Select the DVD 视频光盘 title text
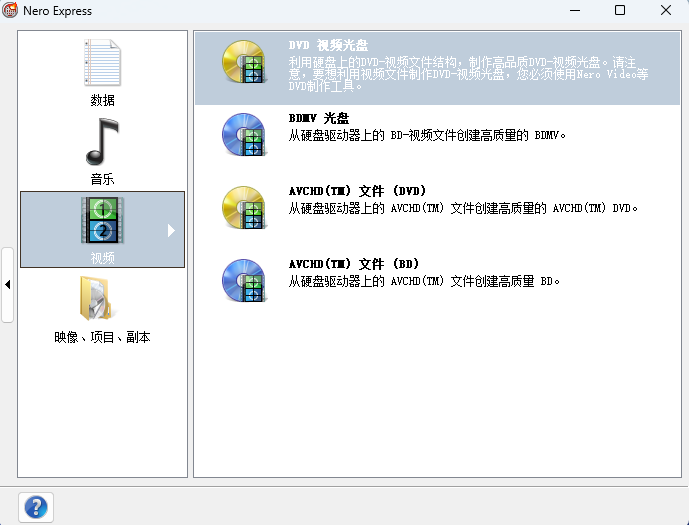The height and width of the screenshot is (525, 689). tap(328, 46)
